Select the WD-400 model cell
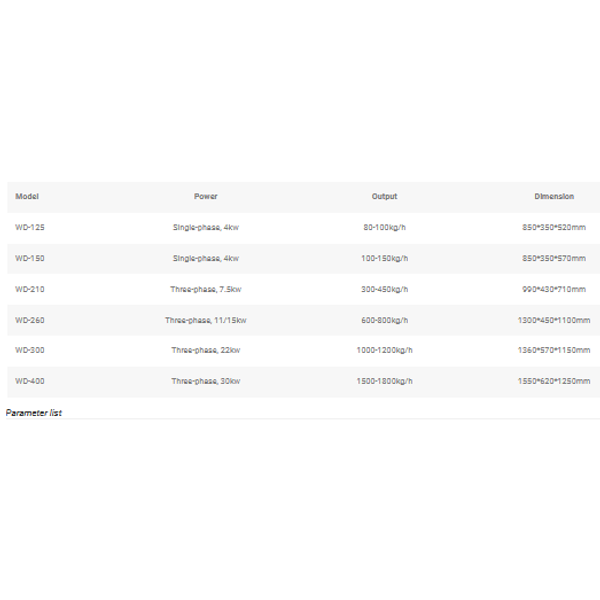The height and width of the screenshot is (600, 600). (x=30, y=381)
